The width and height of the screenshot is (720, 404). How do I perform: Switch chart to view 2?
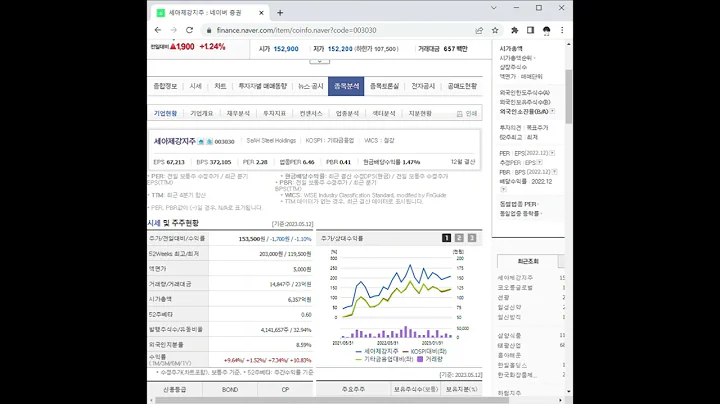(x=459, y=238)
